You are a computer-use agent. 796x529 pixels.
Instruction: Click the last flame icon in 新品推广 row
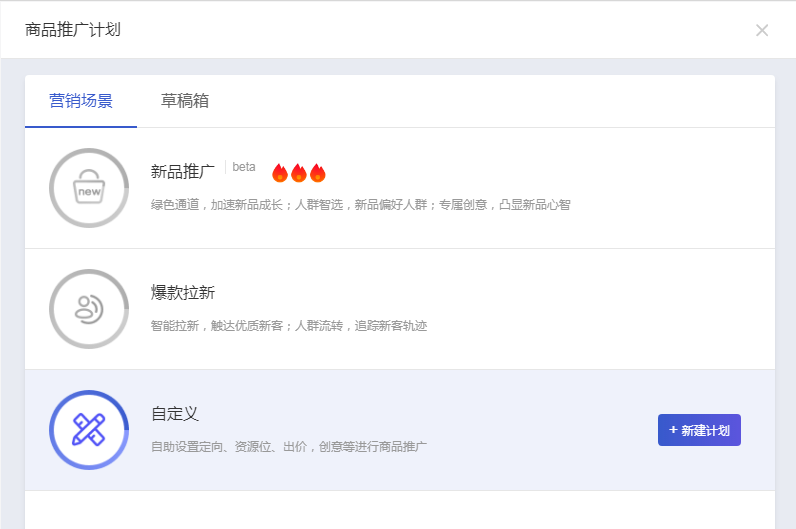click(x=318, y=172)
